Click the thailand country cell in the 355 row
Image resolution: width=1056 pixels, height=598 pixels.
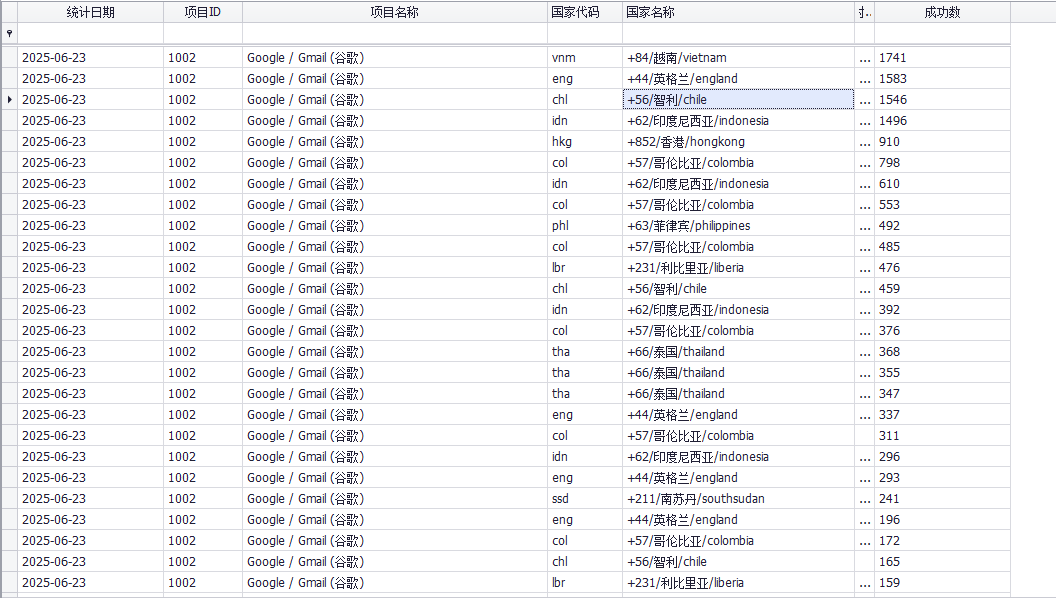pos(738,372)
